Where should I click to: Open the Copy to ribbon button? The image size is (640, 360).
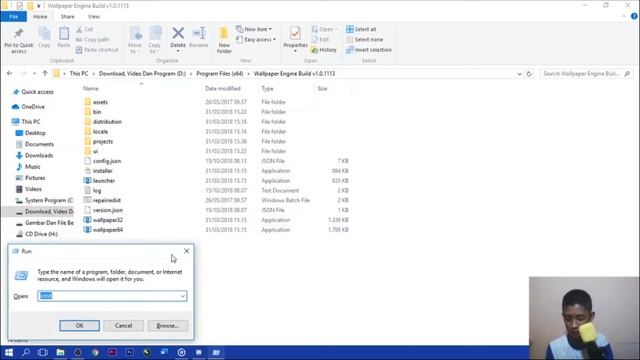click(155, 40)
